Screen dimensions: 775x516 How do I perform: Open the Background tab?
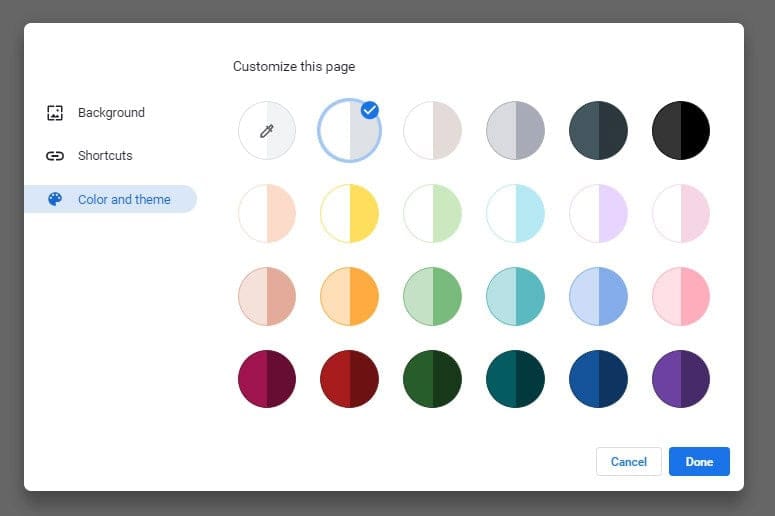coord(110,113)
